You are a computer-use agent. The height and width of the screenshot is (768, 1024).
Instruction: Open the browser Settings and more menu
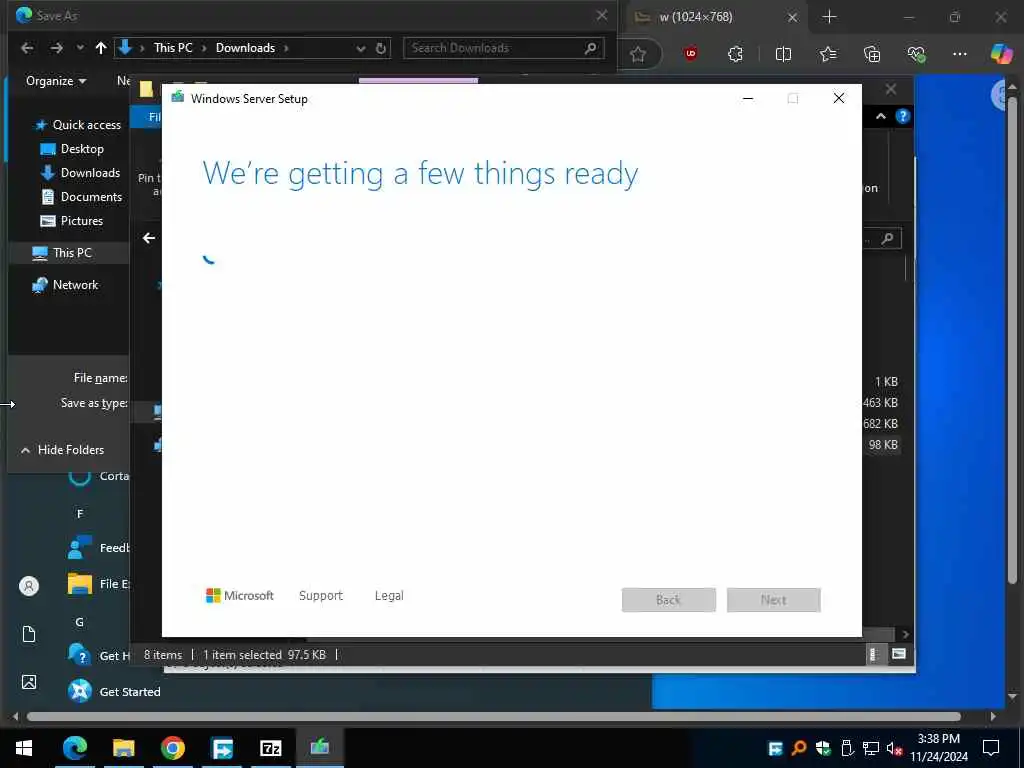click(960, 54)
